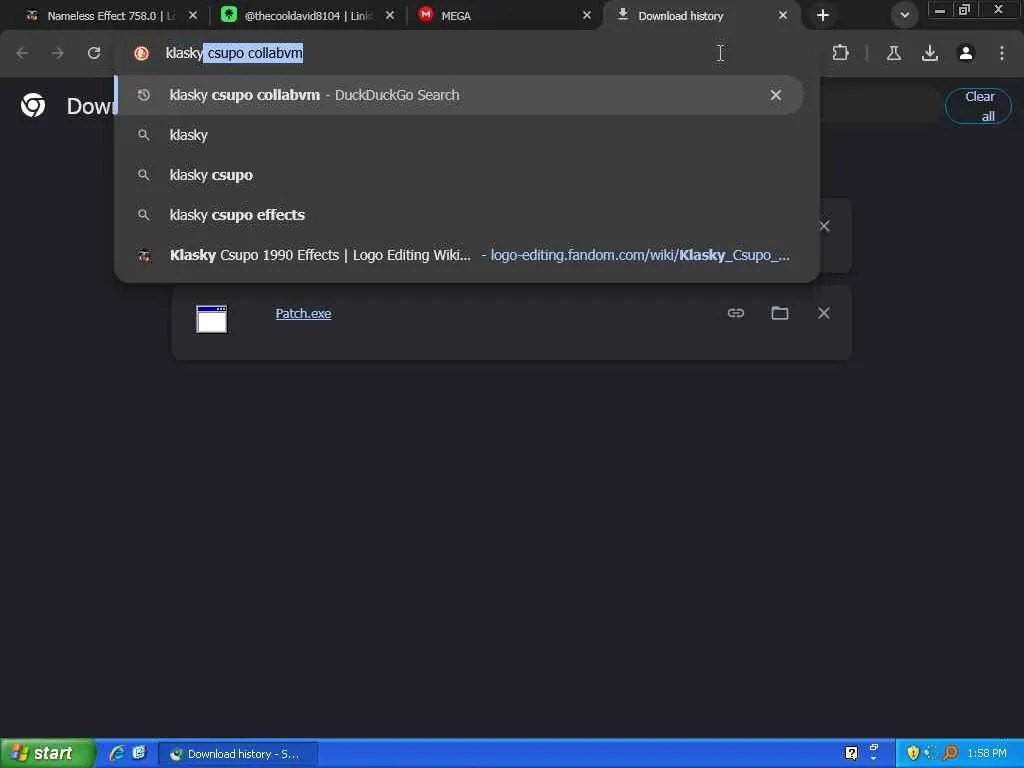
Task: Close the @thecooldavid8104 tab
Action: pyautogui.click(x=390, y=15)
